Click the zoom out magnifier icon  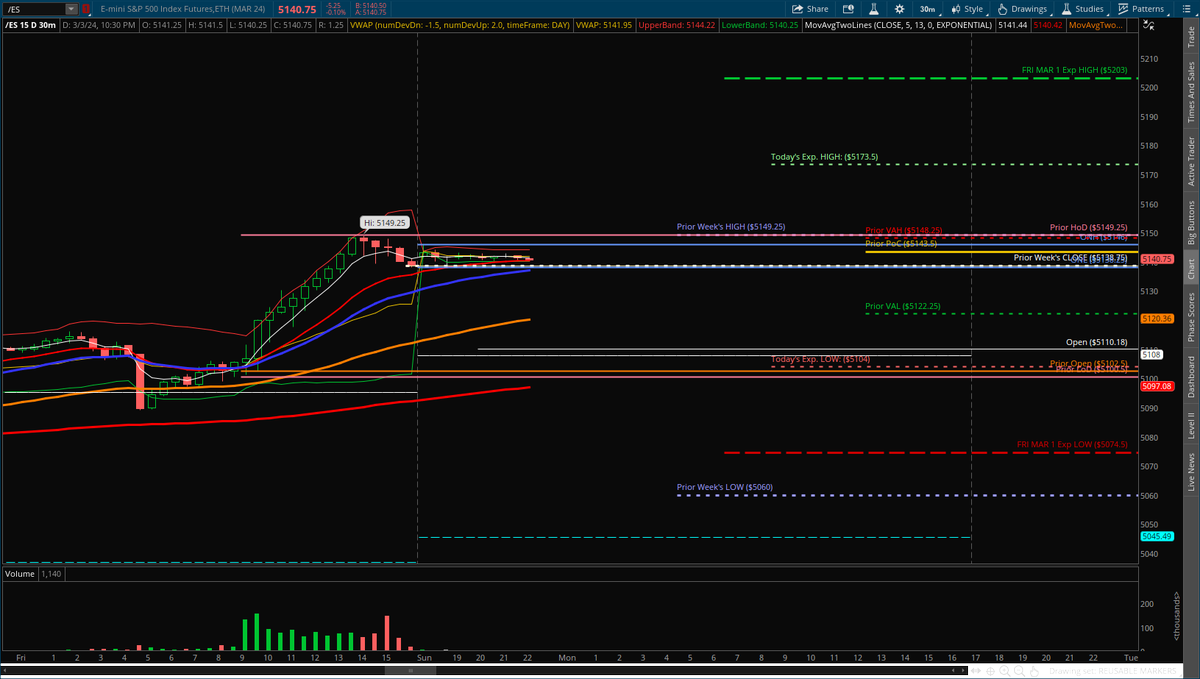(x=1019, y=671)
